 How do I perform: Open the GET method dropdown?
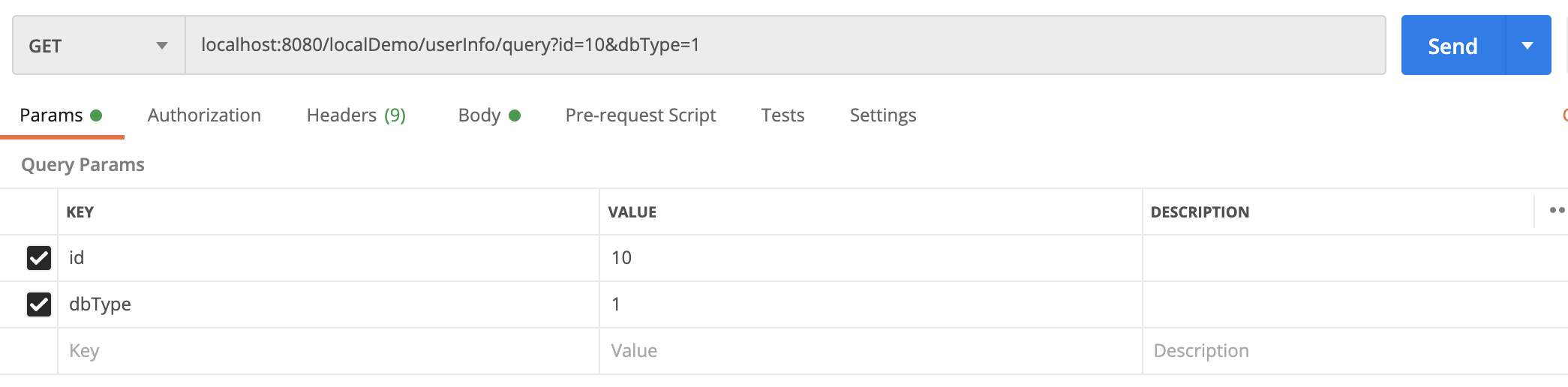click(x=98, y=46)
